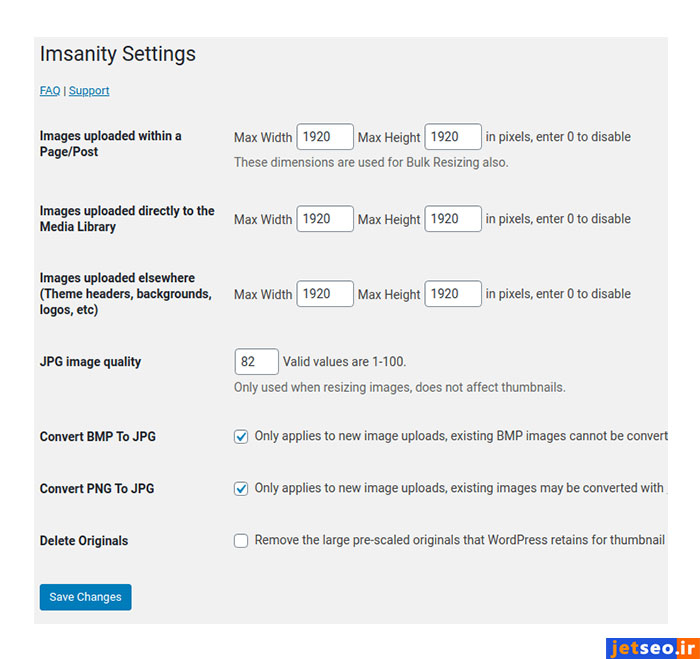Click the jetseo.ir logo watermark
The width and height of the screenshot is (700, 659).
pos(650,648)
